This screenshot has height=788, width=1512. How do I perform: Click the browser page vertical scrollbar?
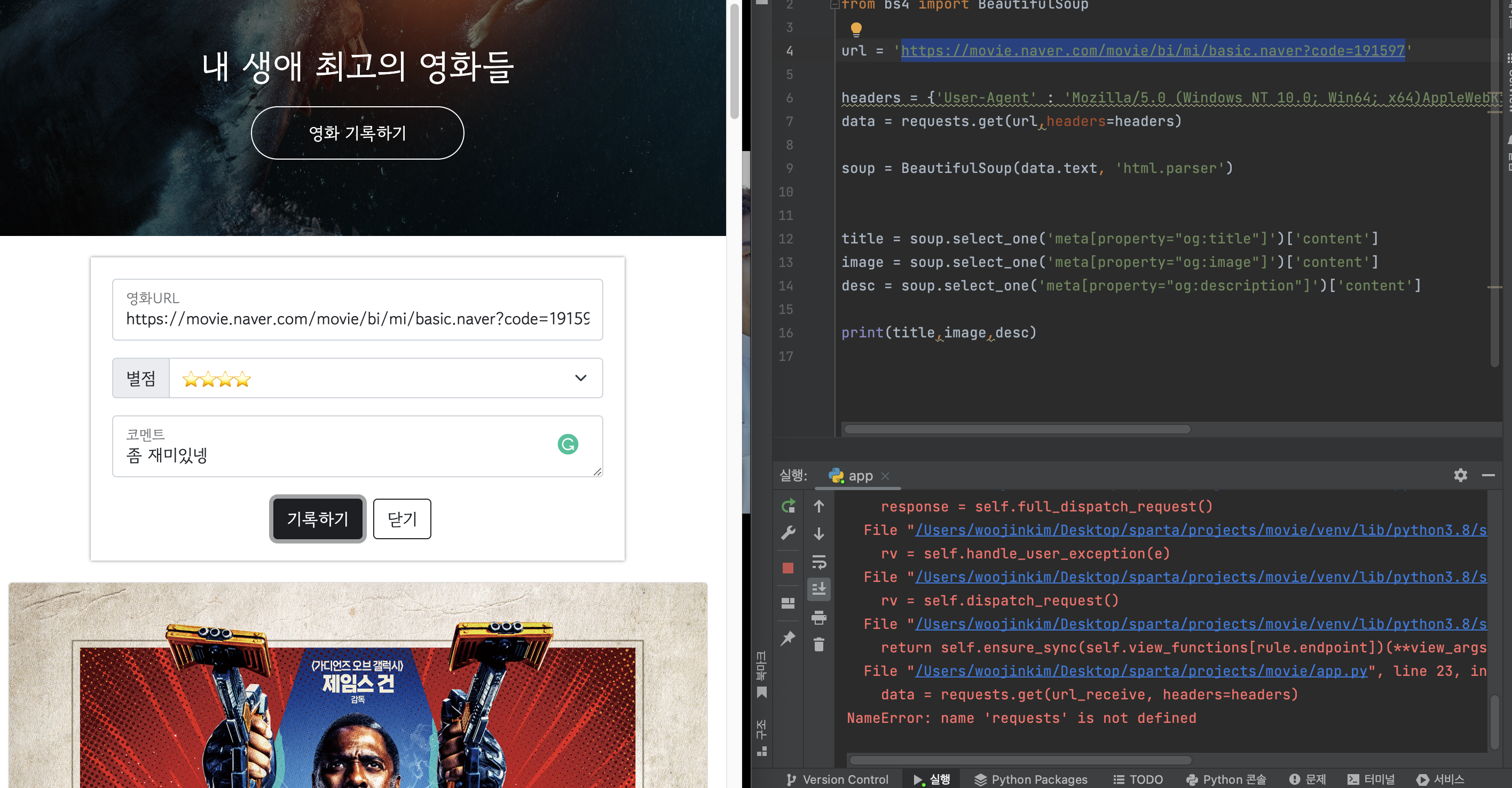point(734,60)
